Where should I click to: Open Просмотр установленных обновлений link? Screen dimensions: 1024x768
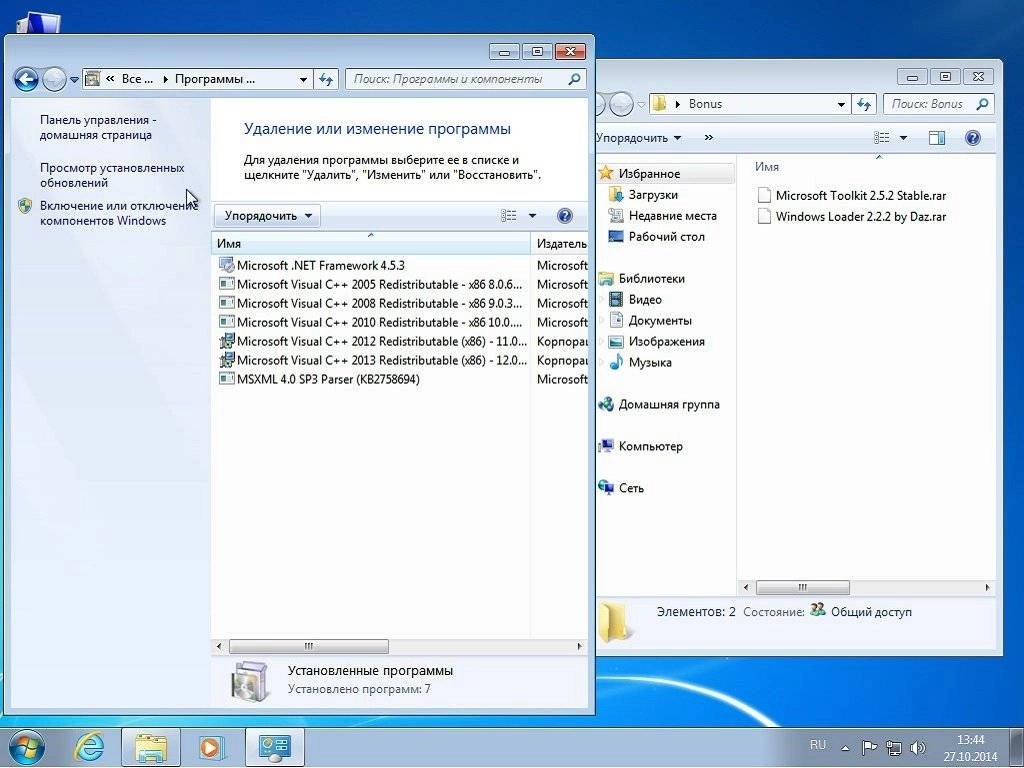coord(112,175)
